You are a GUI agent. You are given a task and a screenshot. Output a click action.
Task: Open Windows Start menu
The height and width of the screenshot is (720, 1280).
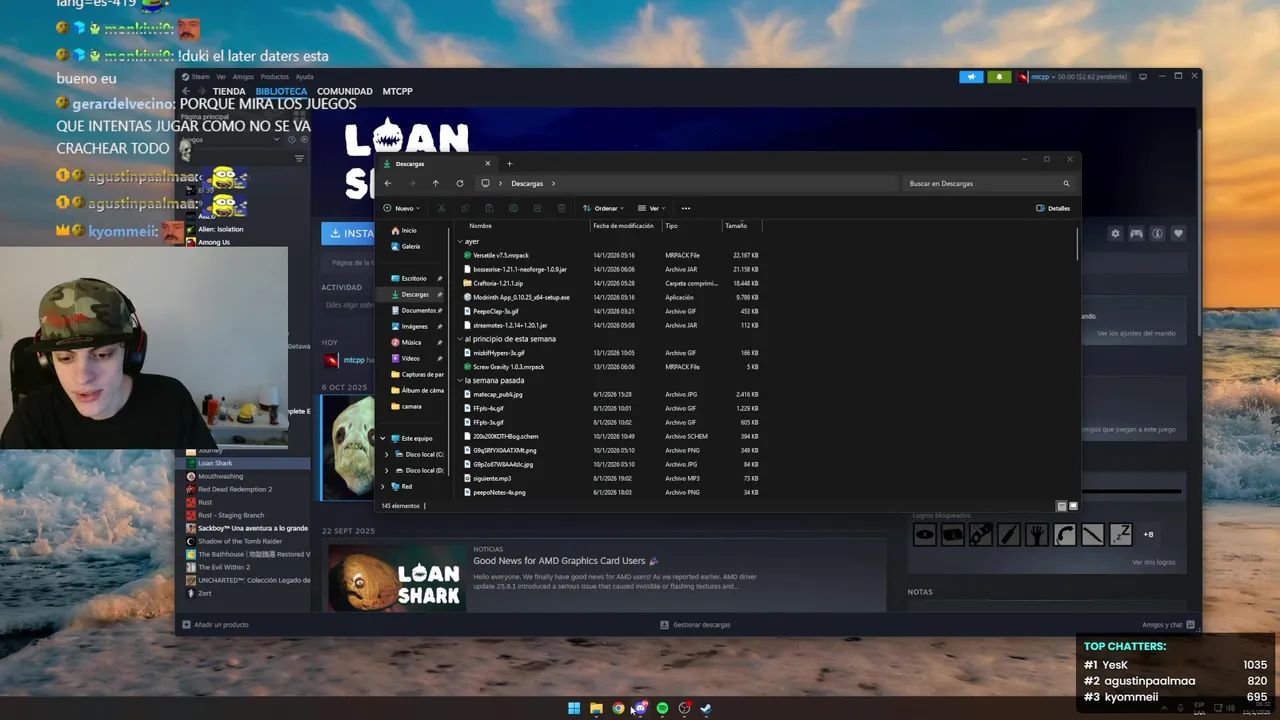[574, 708]
